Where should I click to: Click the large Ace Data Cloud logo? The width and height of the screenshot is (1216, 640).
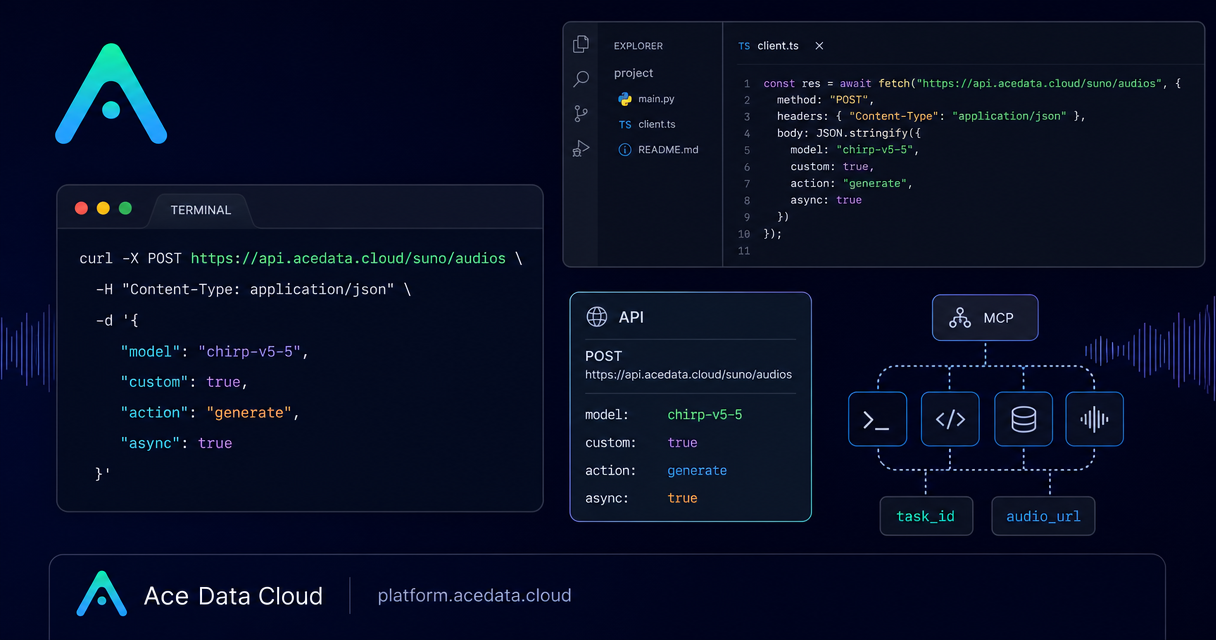(111, 93)
